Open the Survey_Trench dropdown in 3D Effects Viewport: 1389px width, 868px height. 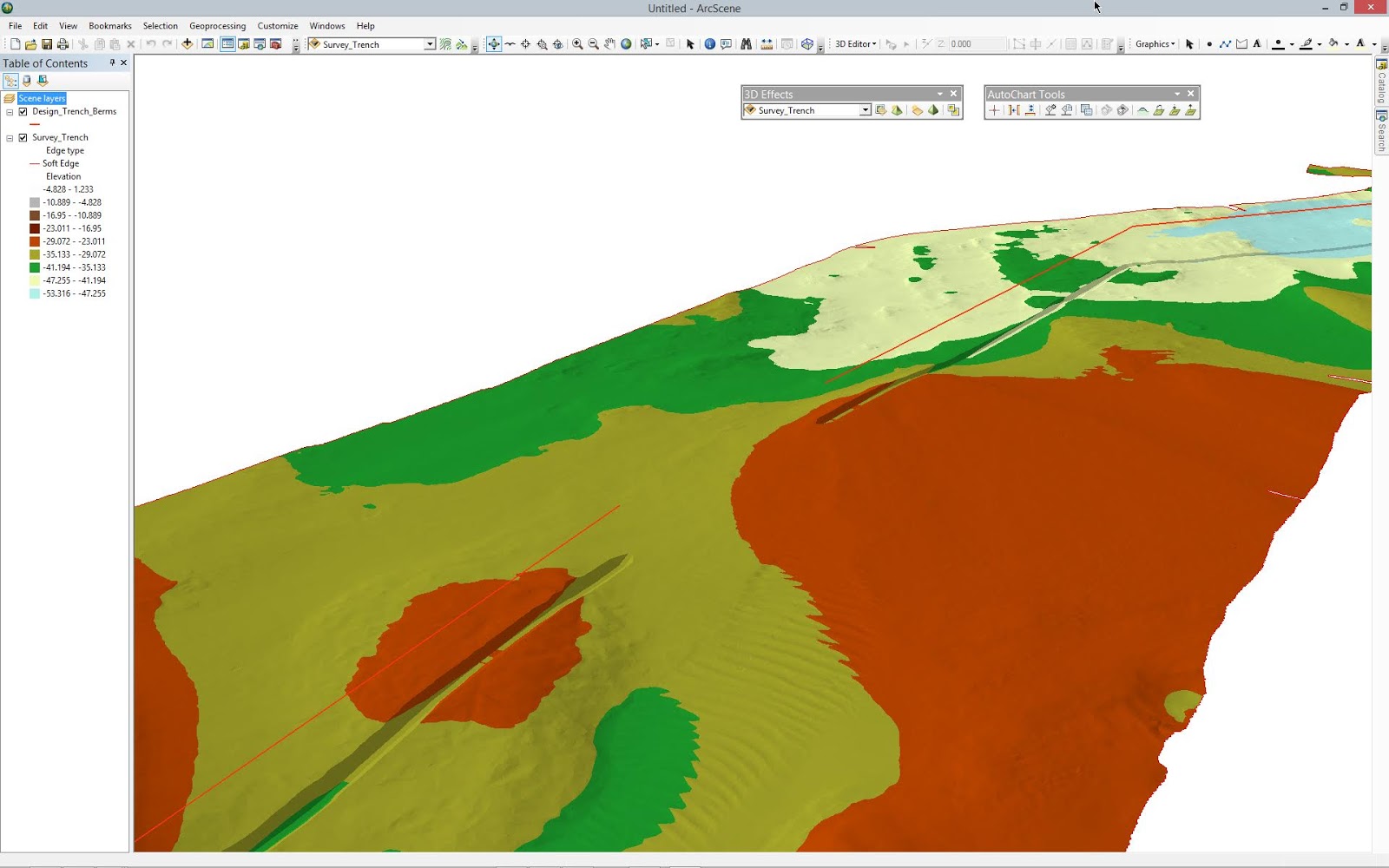[x=865, y=110]
